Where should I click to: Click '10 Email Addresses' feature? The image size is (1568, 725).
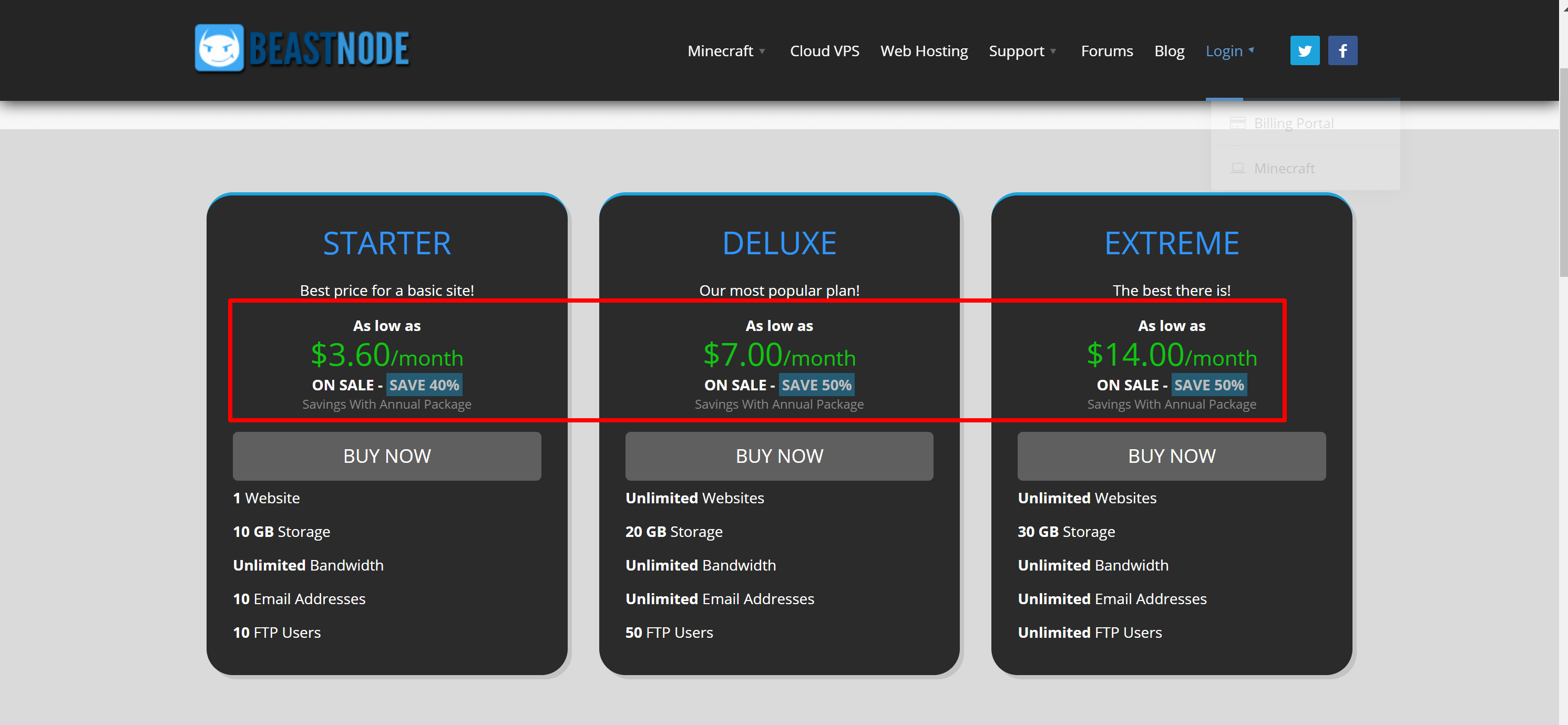[x=299, y=598]
